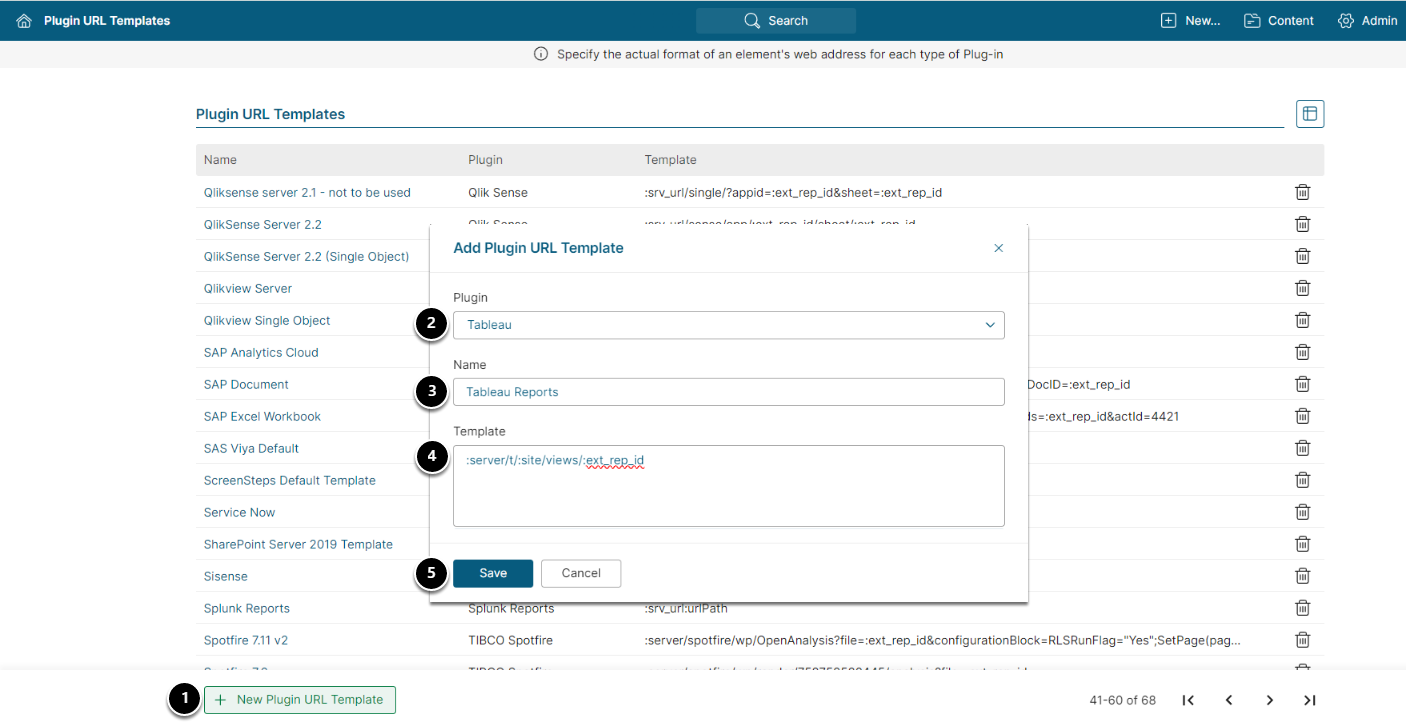Open the Content menu
This screenshot has width=1406, height=726.
point(1278,21)
